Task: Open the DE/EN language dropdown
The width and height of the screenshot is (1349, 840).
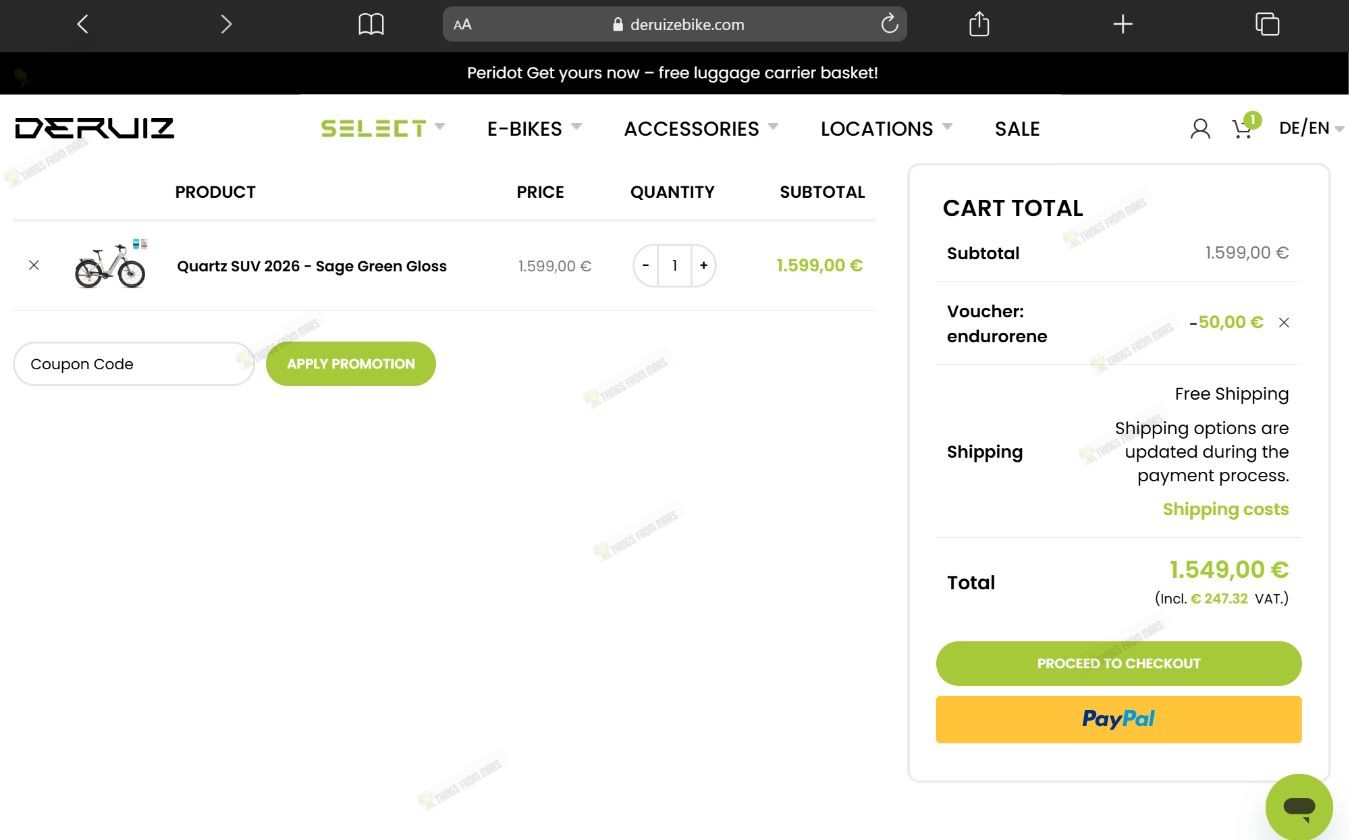Action: click(1311, 128)
